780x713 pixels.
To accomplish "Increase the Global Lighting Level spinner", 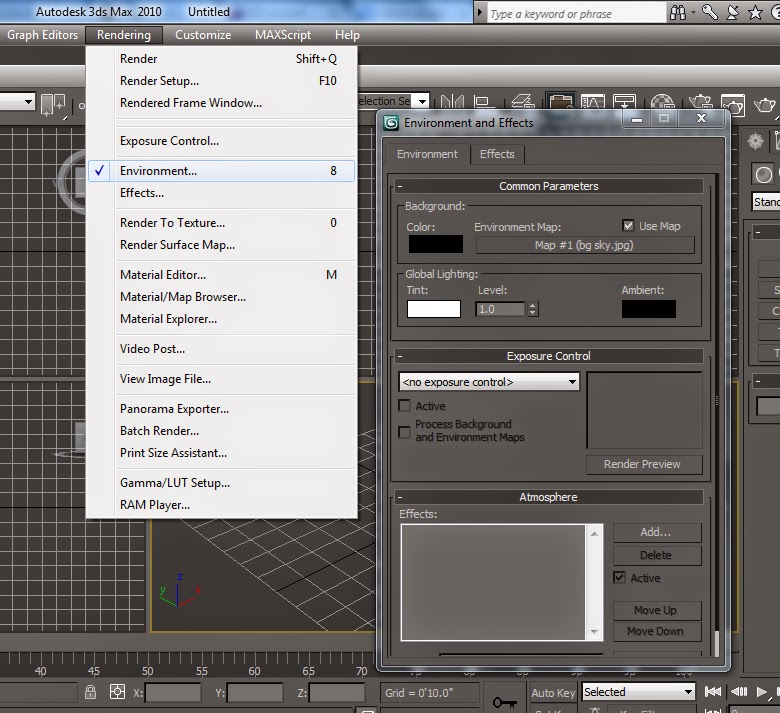I will tap(533, 306).
